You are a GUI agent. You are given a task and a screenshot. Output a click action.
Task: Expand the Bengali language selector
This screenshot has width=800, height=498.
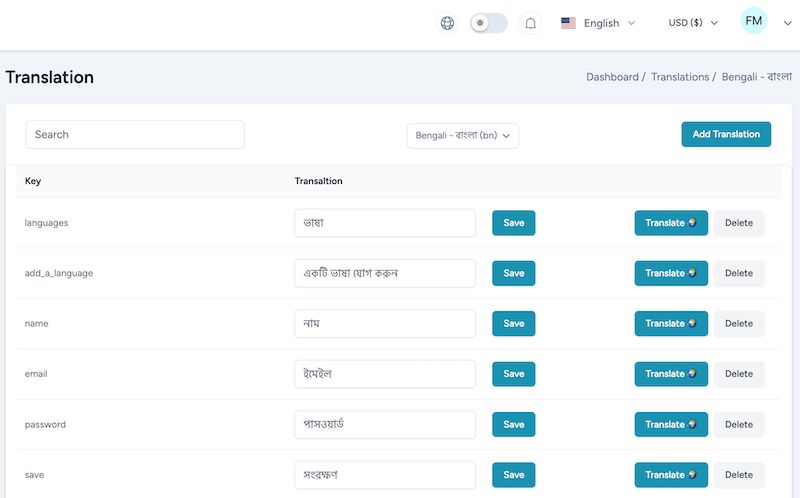pos(463,135)
